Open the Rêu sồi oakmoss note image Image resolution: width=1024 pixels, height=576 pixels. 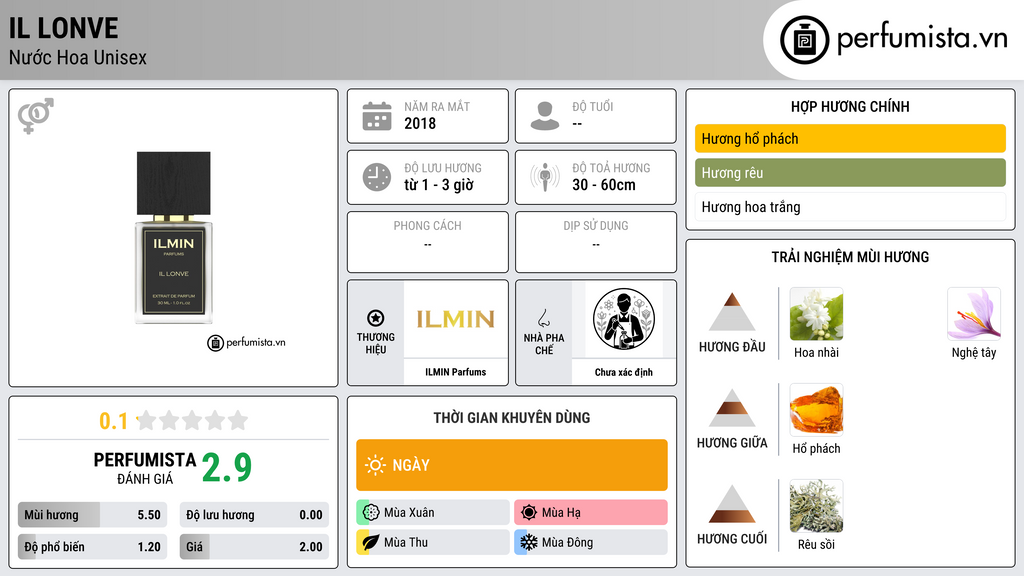(x=816, y=506)
